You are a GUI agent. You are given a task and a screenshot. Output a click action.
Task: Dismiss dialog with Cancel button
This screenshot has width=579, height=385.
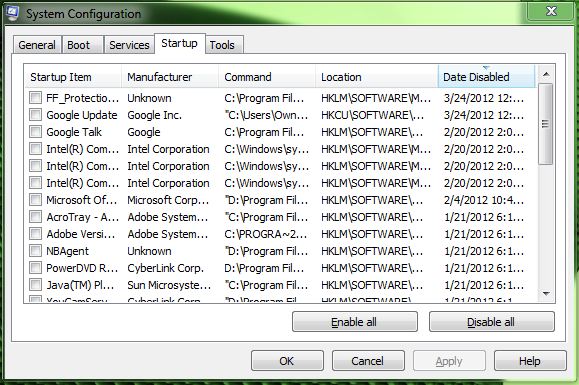click(368, 361)
